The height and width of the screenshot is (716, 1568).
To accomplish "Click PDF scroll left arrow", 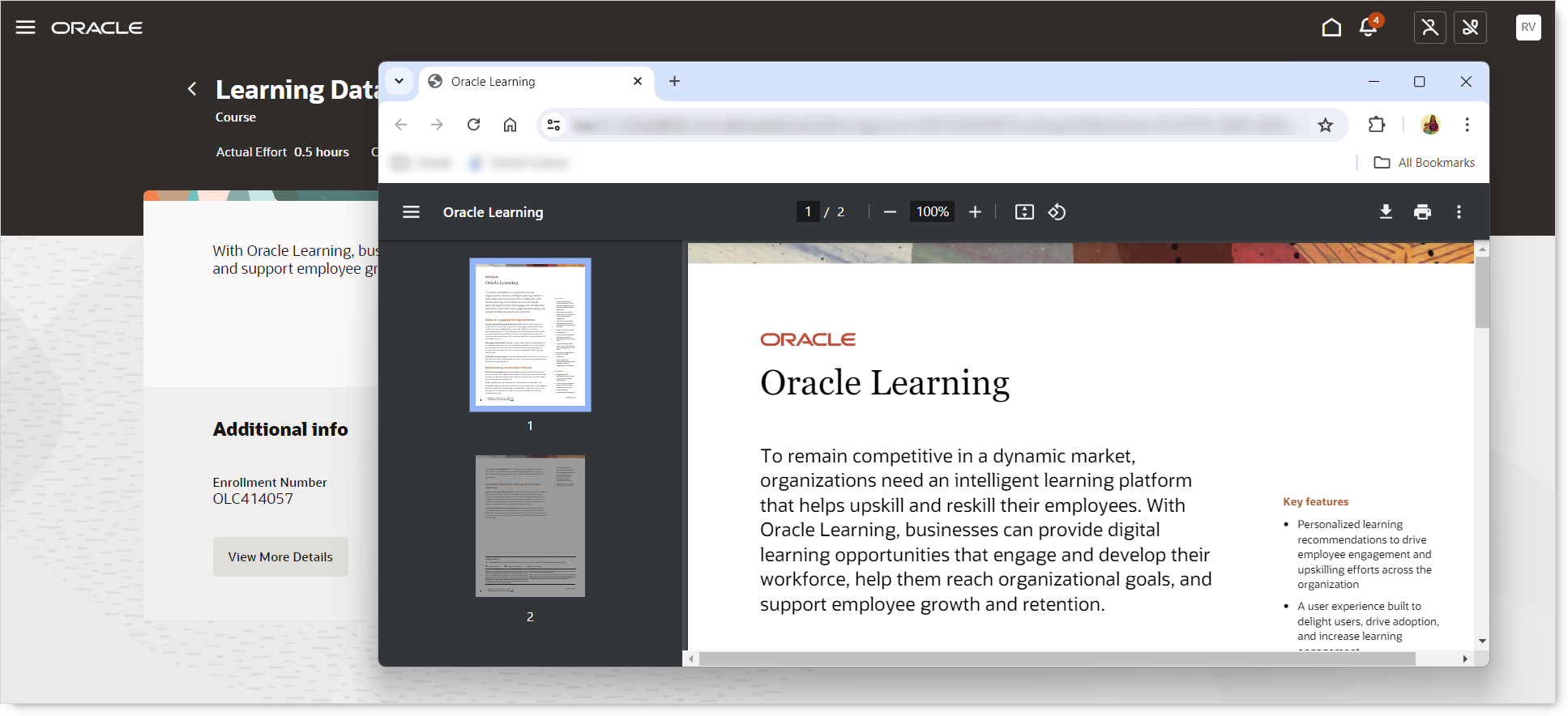I will (x=691, y=659).
